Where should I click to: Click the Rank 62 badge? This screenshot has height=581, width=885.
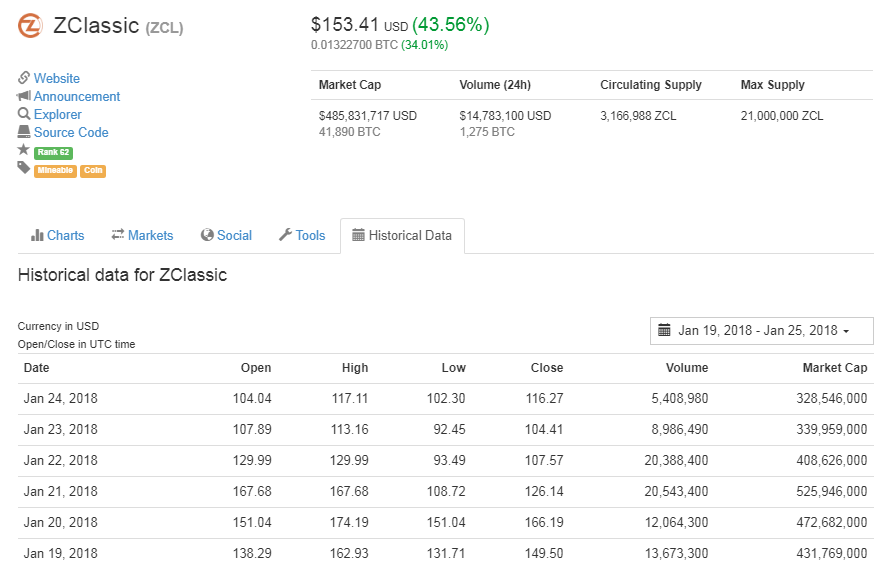point(54,152)
